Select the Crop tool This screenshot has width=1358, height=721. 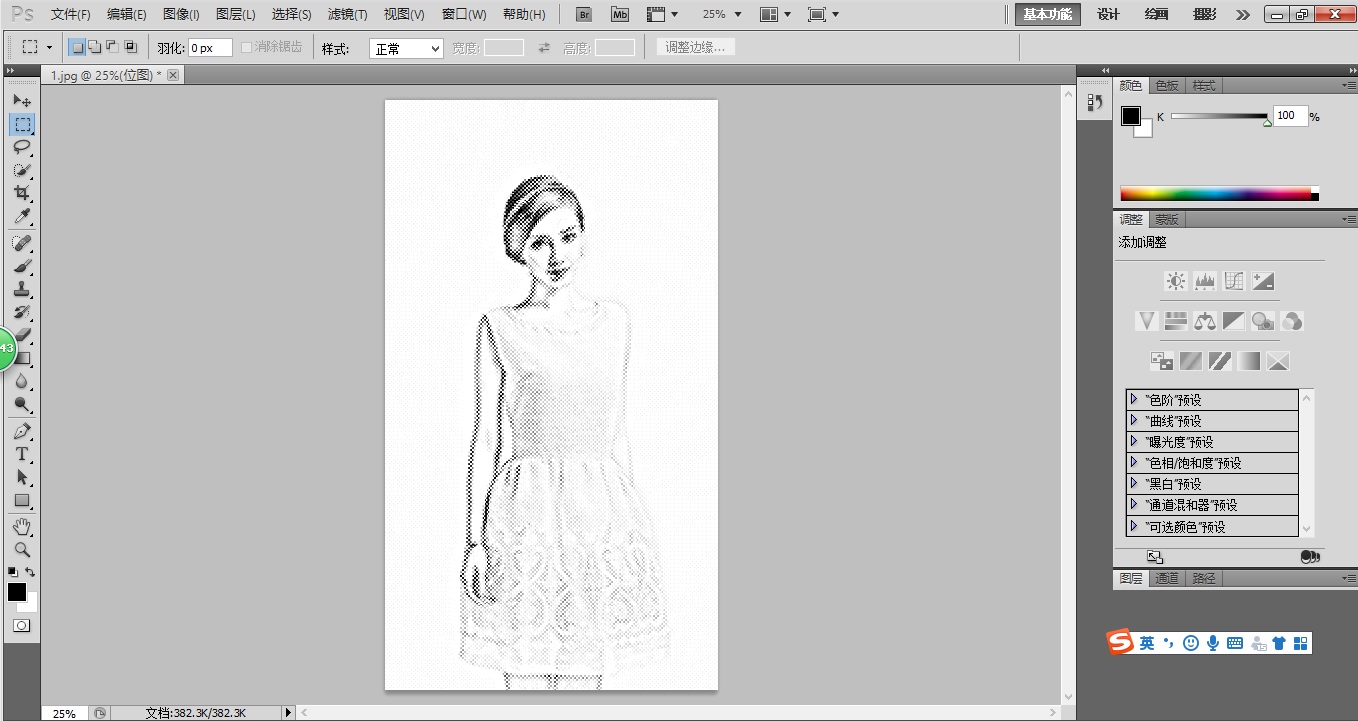click(x=22, y=193)
